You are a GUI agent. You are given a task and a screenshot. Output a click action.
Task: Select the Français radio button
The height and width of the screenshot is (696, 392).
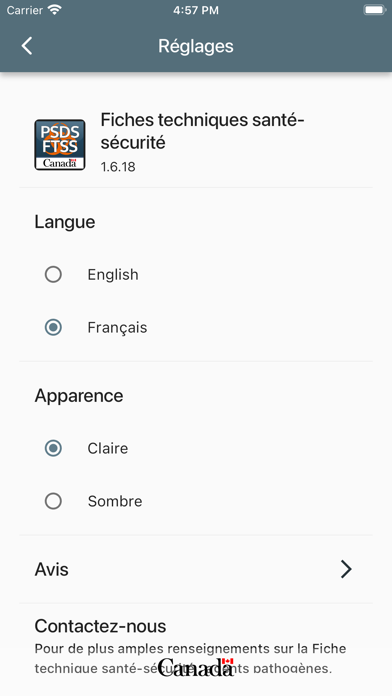pyautogui.click(x=53, y=328)
